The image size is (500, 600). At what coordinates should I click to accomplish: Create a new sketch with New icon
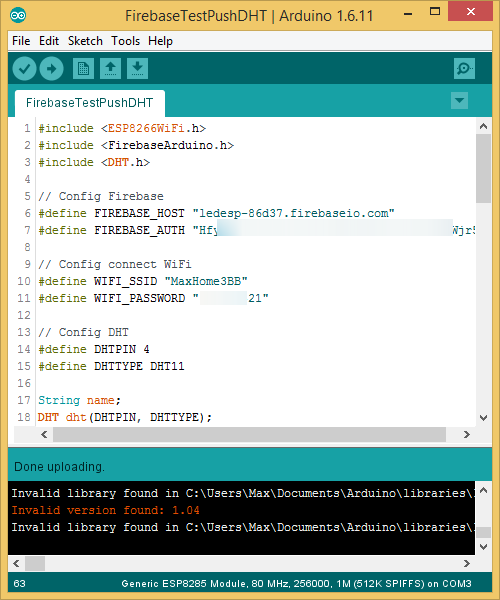click(83, 69)
